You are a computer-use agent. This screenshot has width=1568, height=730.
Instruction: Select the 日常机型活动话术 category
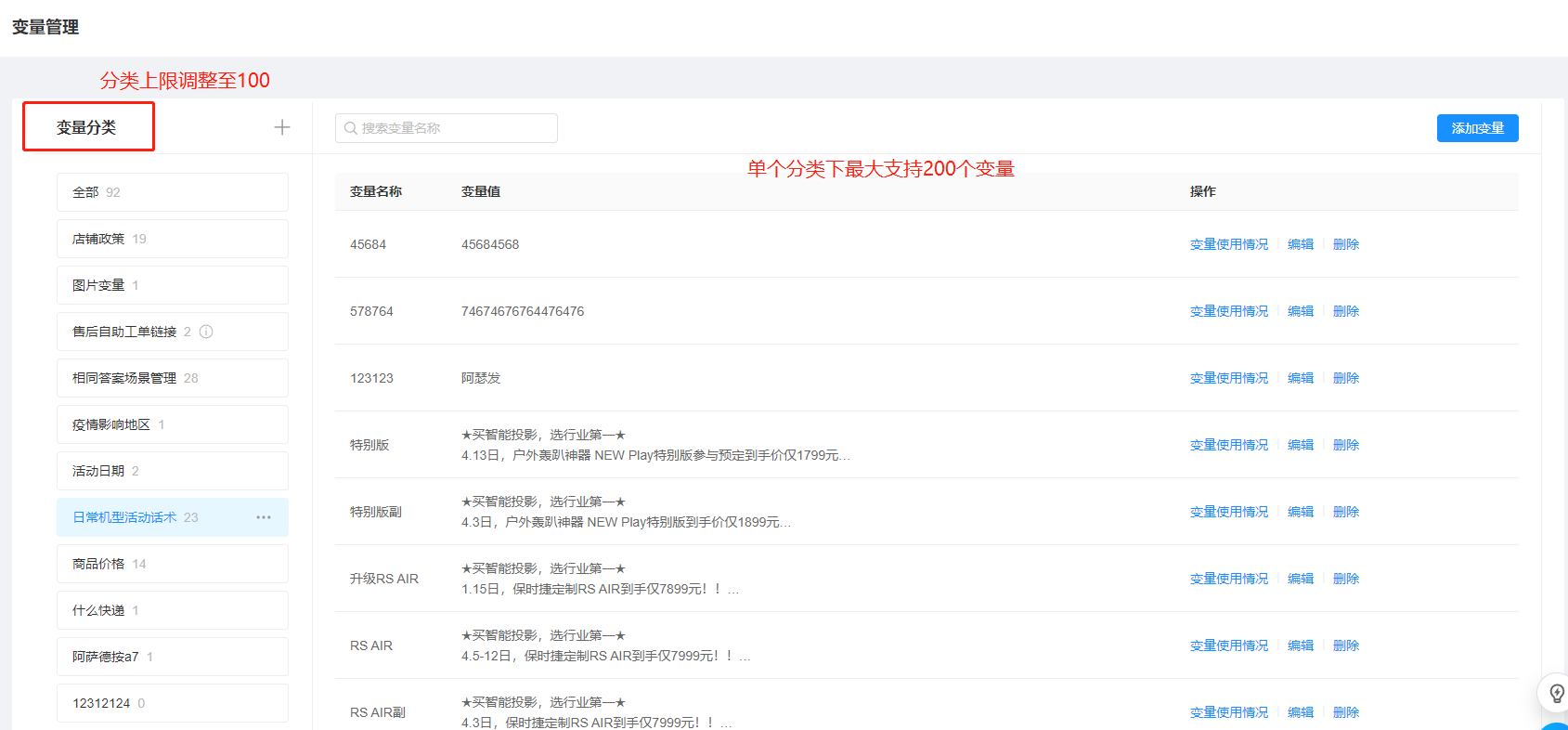click(x=173, y=517)
